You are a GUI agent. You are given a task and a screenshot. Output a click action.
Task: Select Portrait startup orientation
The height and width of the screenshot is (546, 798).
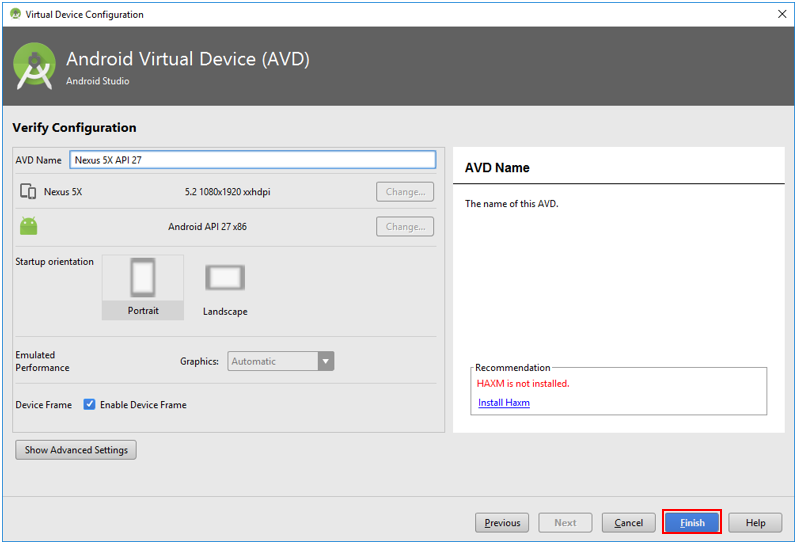(x=143, y=288)
